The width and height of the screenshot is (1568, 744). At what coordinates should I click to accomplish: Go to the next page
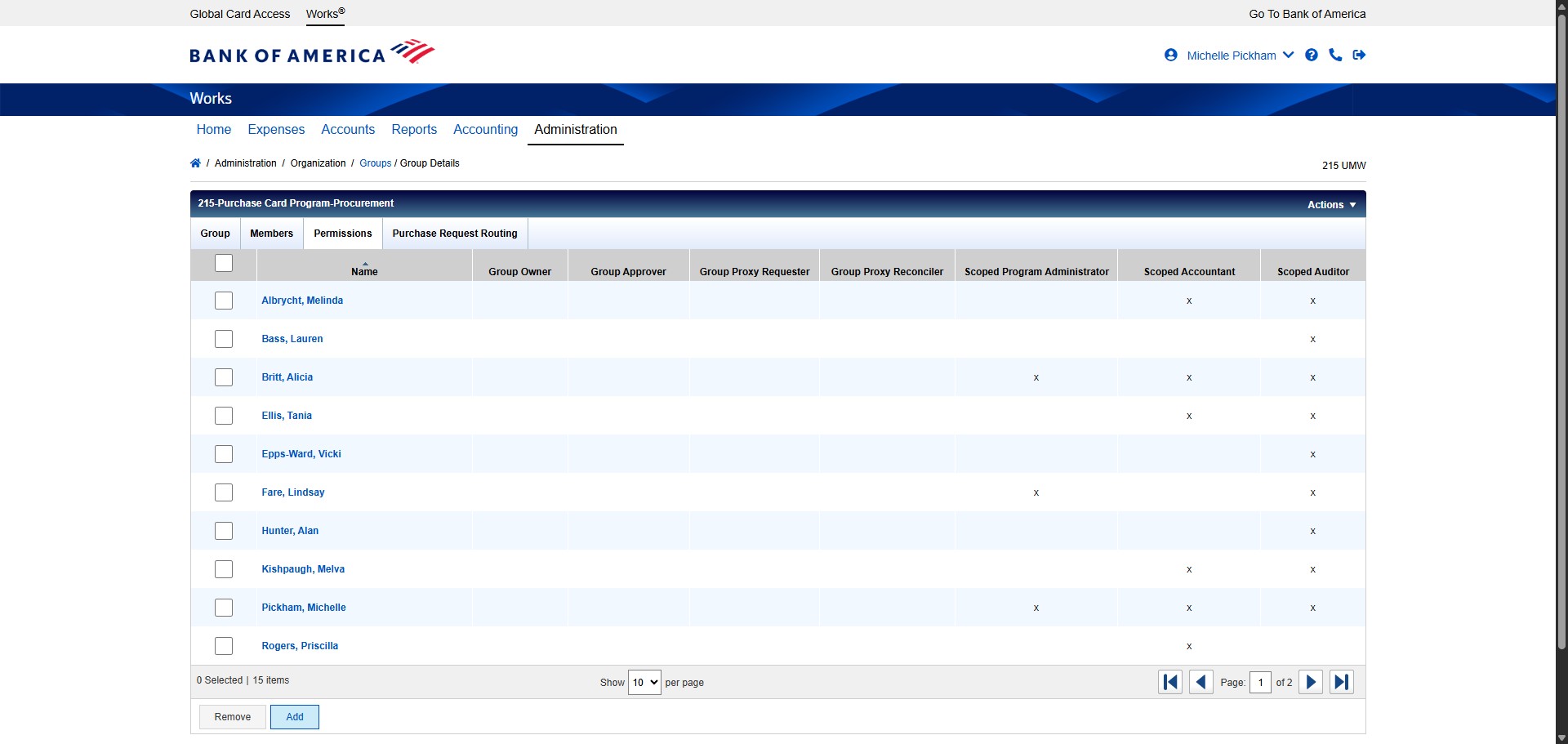click(x=1311, y=682)
